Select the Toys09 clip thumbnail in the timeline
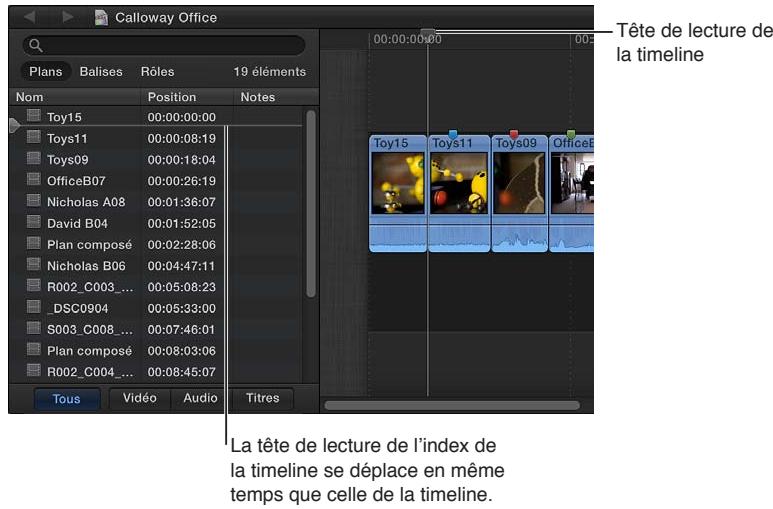 tap(519, 183)
